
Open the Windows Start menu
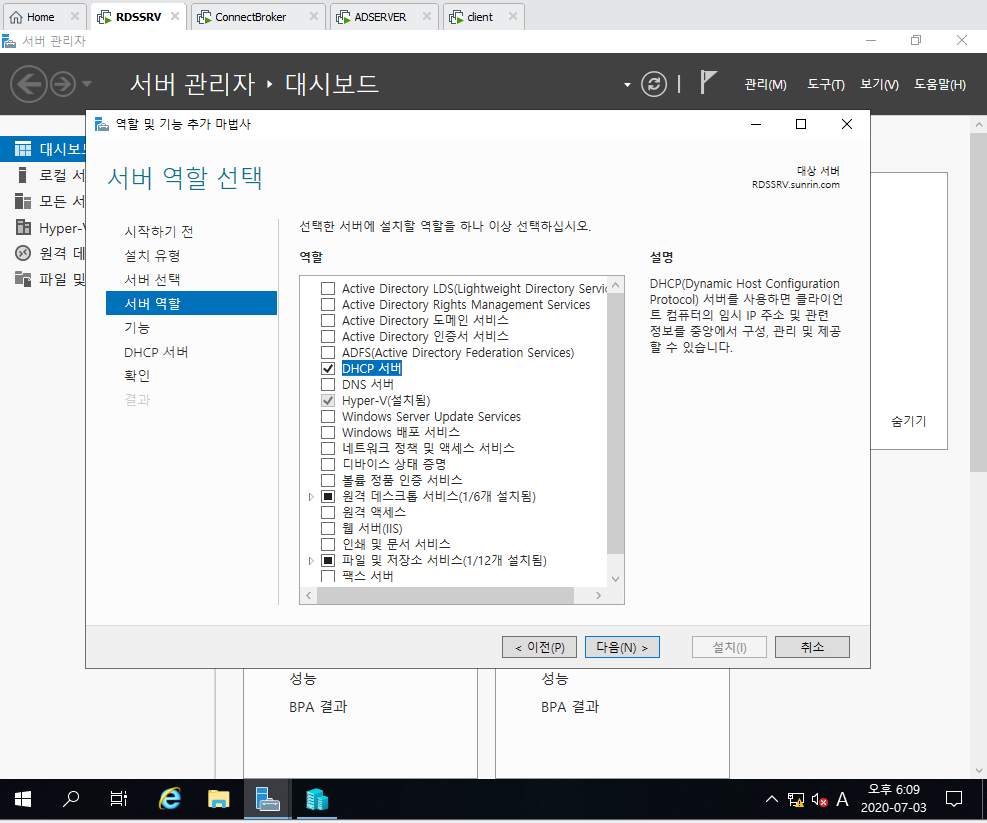tap(23, 800)
